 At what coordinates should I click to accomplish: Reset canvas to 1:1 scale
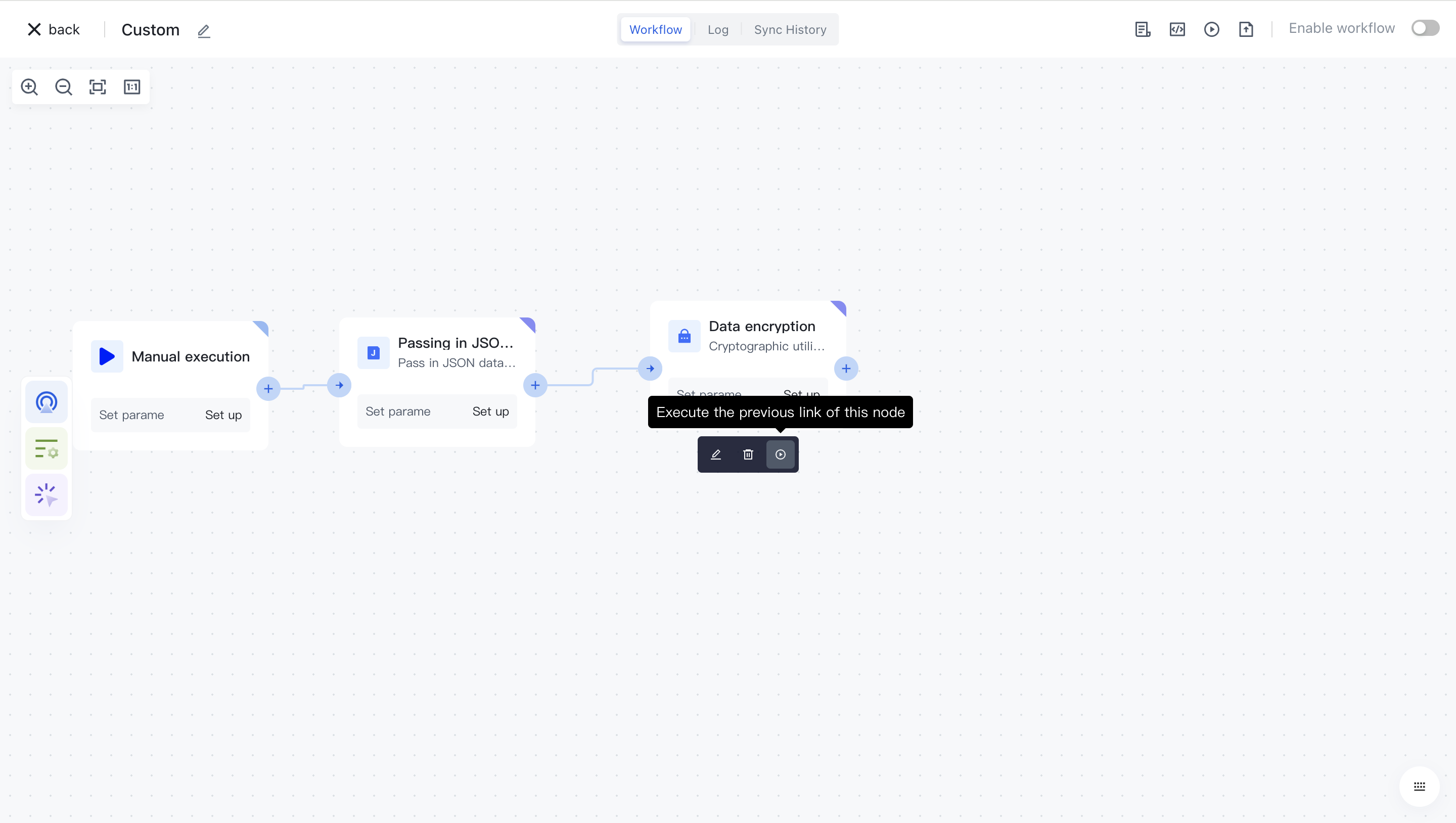click(x=131, y=87)
